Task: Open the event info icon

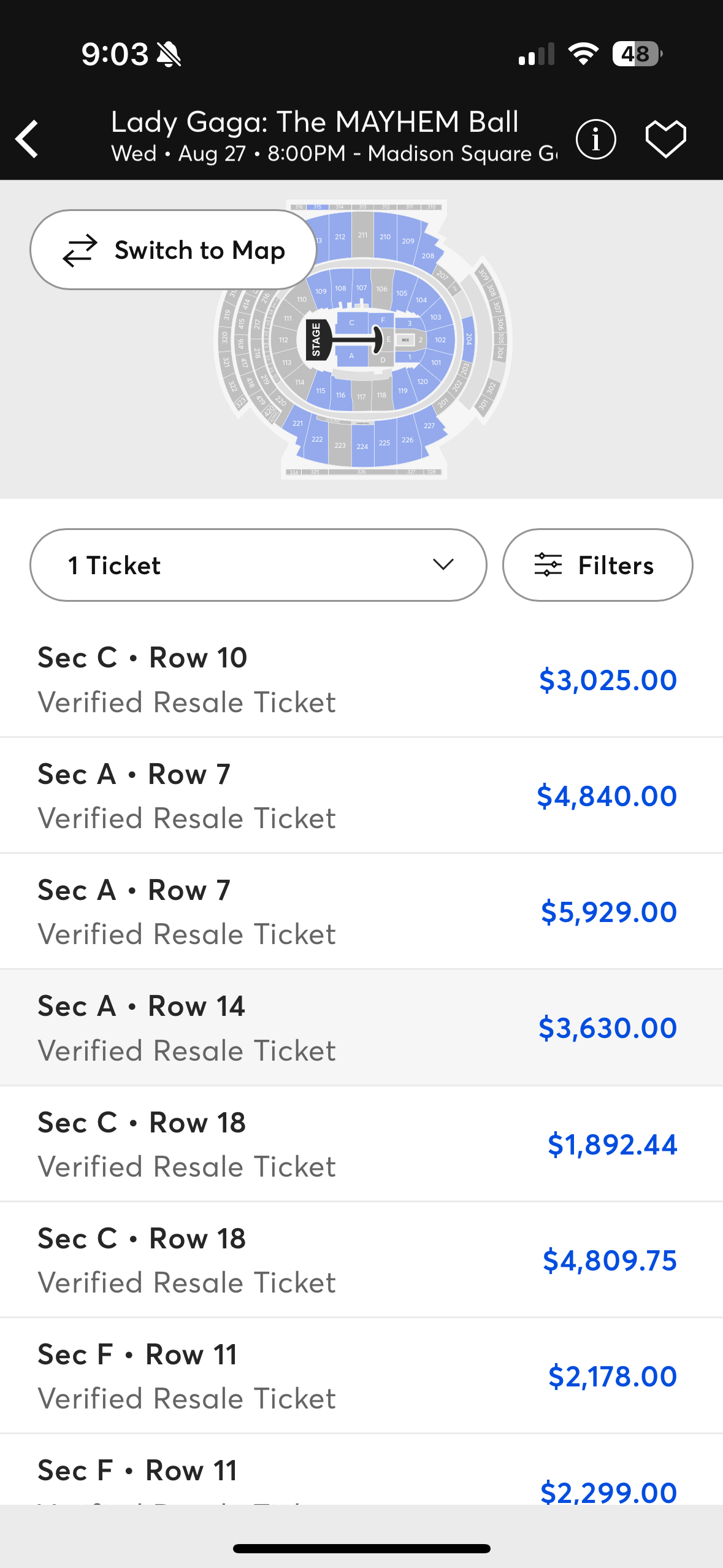Action: [x=595, y=139]
